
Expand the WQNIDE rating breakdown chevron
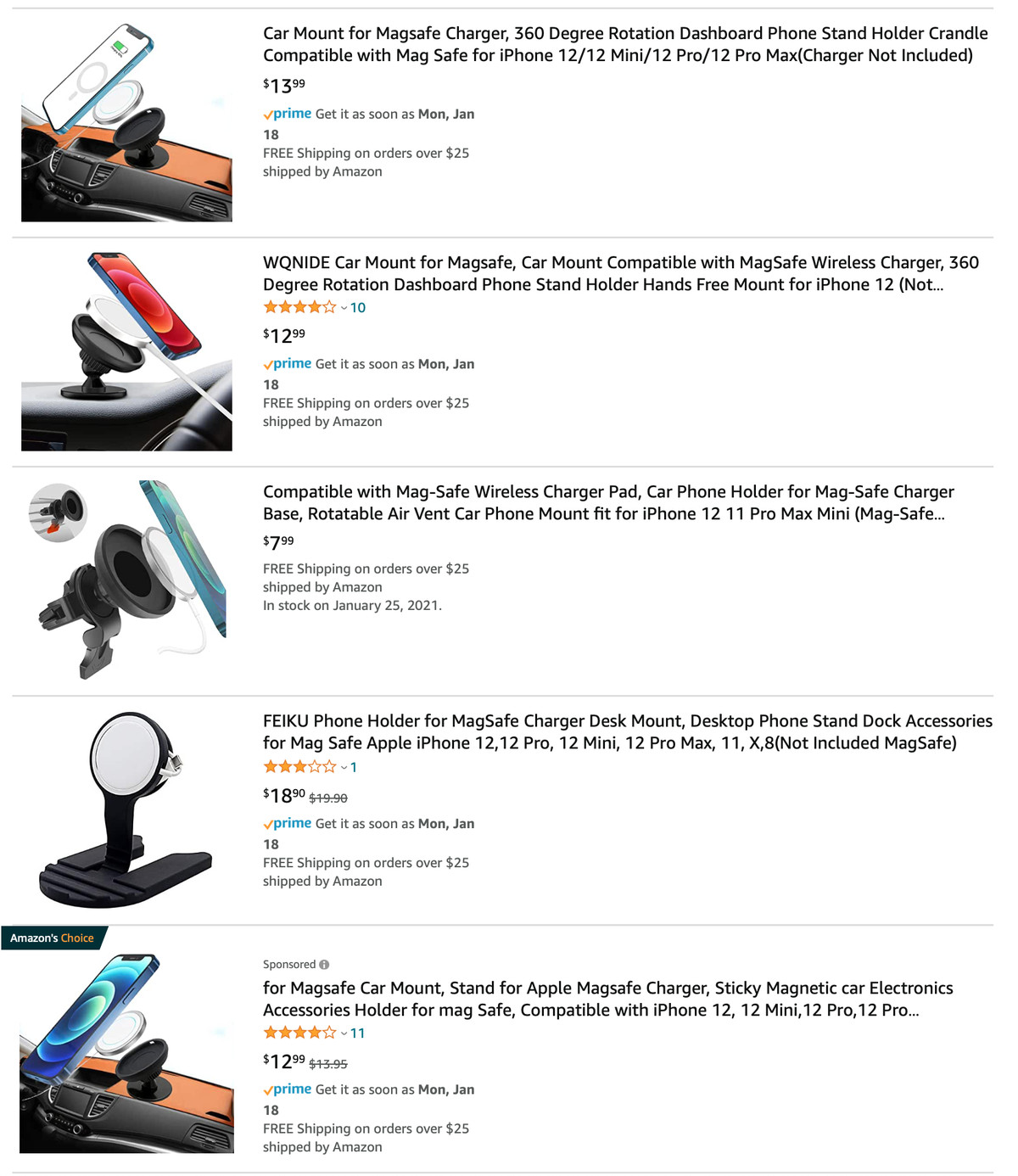coord(344,308)
